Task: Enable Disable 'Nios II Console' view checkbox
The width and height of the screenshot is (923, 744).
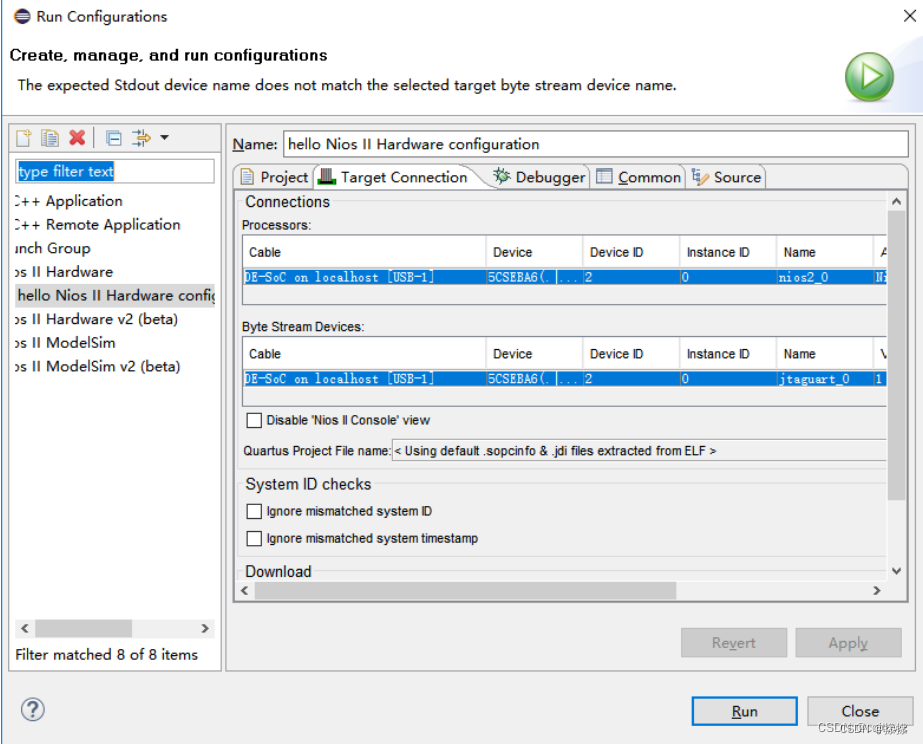Action: [254, 420]
